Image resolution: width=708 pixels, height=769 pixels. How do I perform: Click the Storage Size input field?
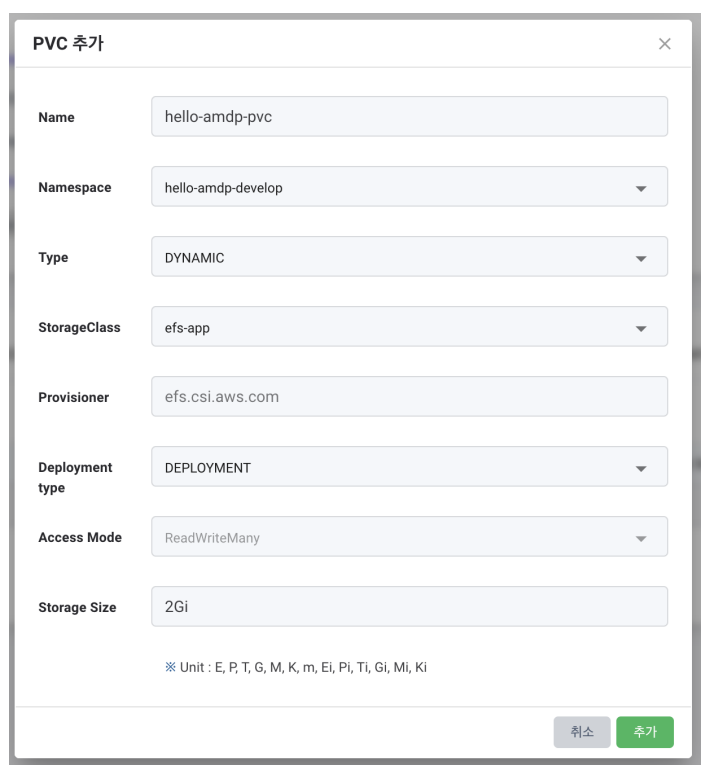click(x=409, y=607)
